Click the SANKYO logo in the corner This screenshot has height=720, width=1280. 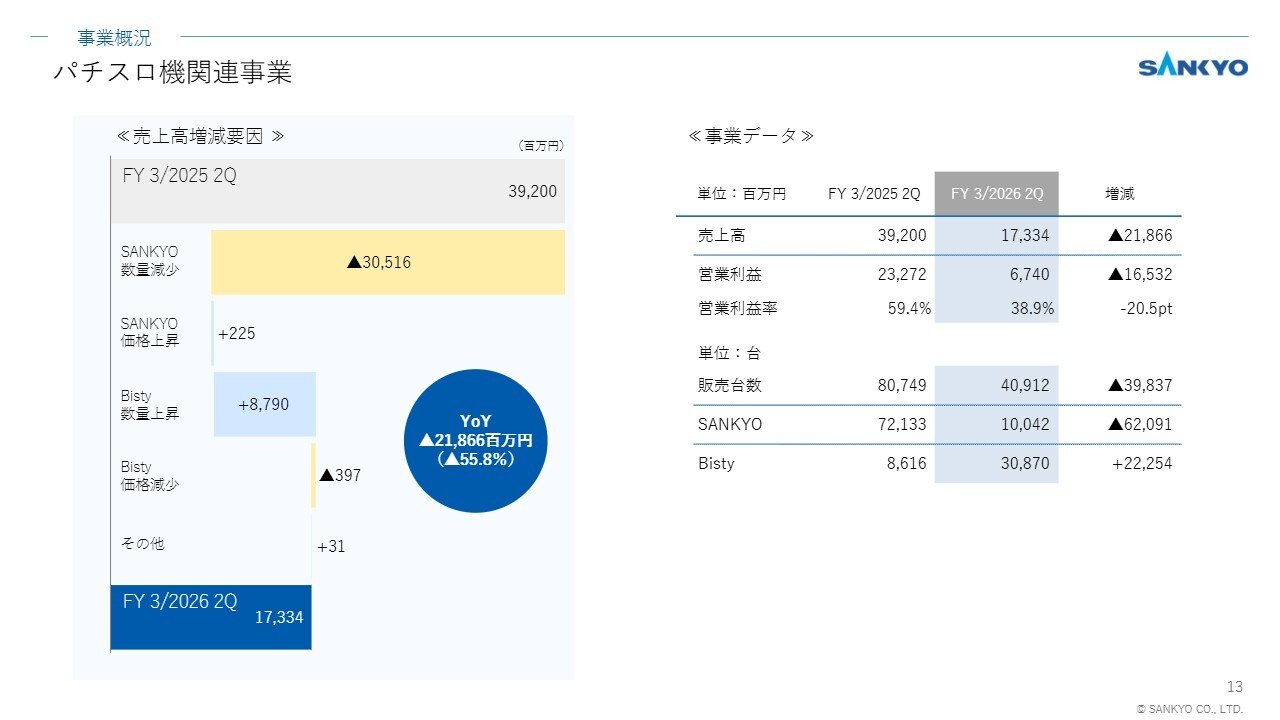(x=1193, y=67)
